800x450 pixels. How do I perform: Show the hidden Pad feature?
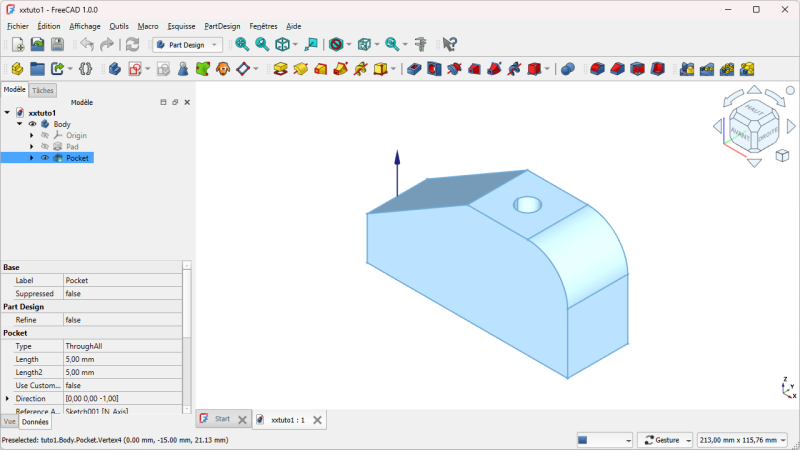[45, 146]
